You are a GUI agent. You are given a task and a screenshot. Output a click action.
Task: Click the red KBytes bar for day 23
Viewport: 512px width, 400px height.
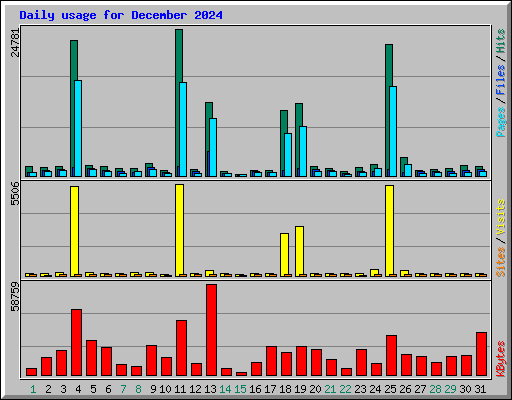(x=361, y=363)
